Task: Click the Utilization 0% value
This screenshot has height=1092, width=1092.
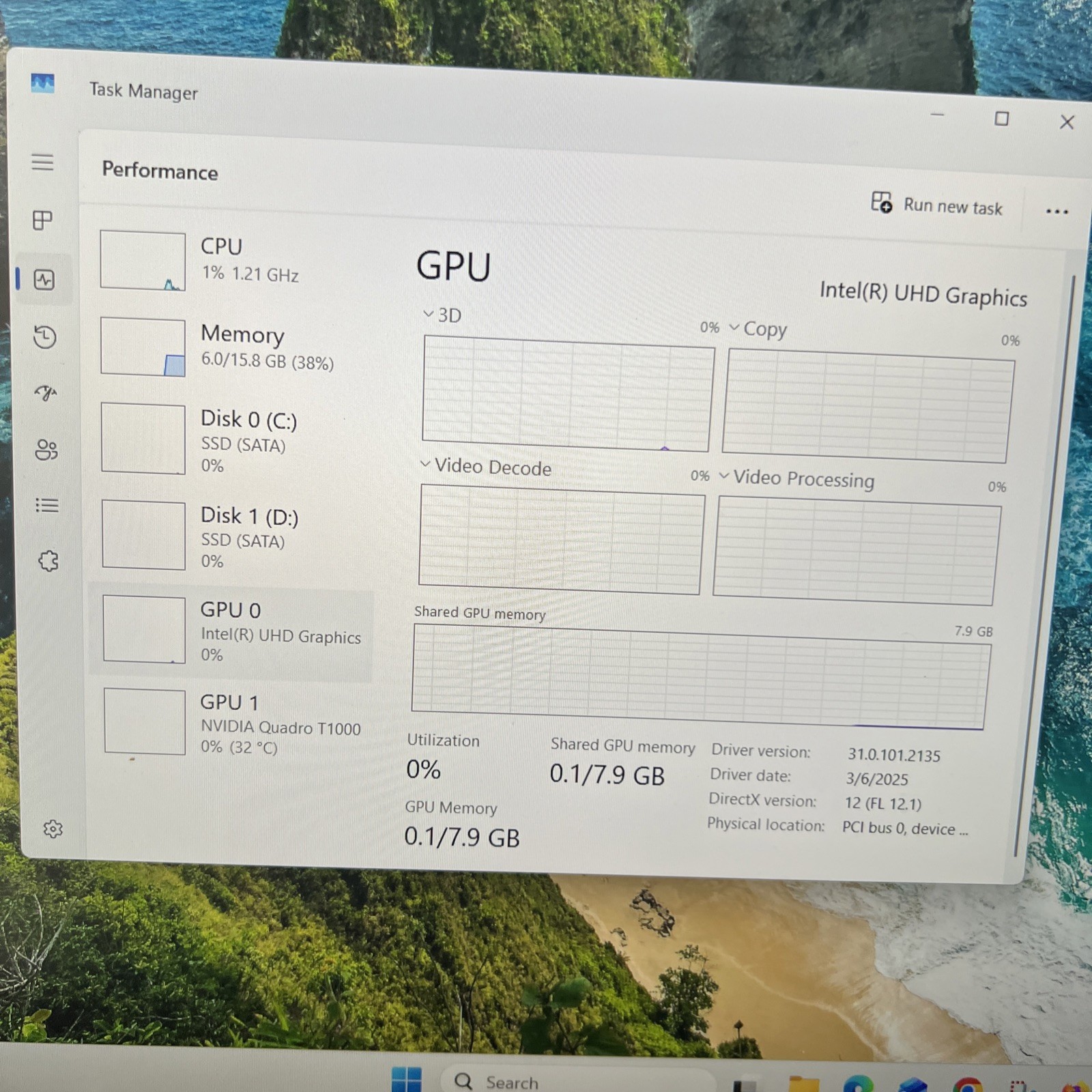Action: pyautogui.click(x=423, y=770)
